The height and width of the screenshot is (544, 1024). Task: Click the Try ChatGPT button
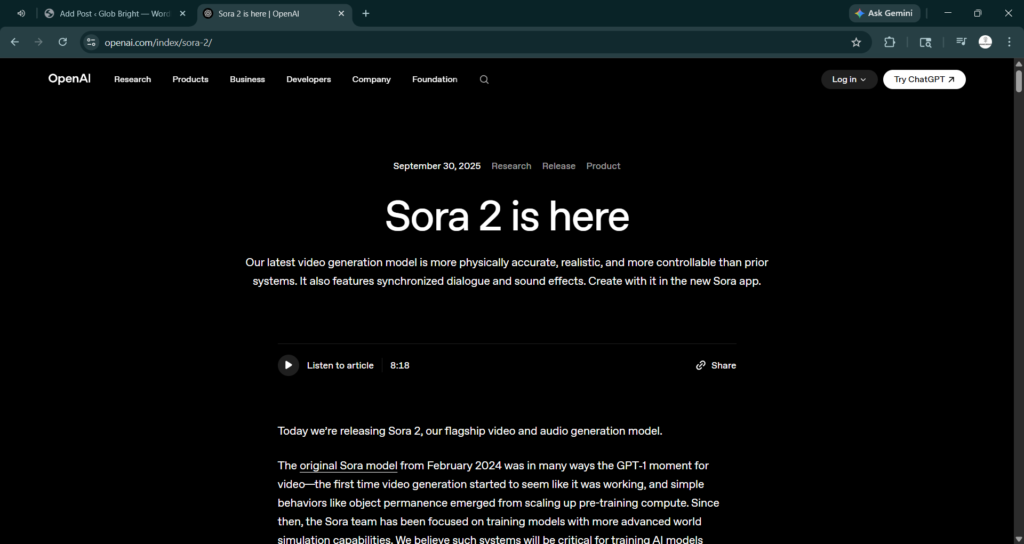(x=924, y=80)
